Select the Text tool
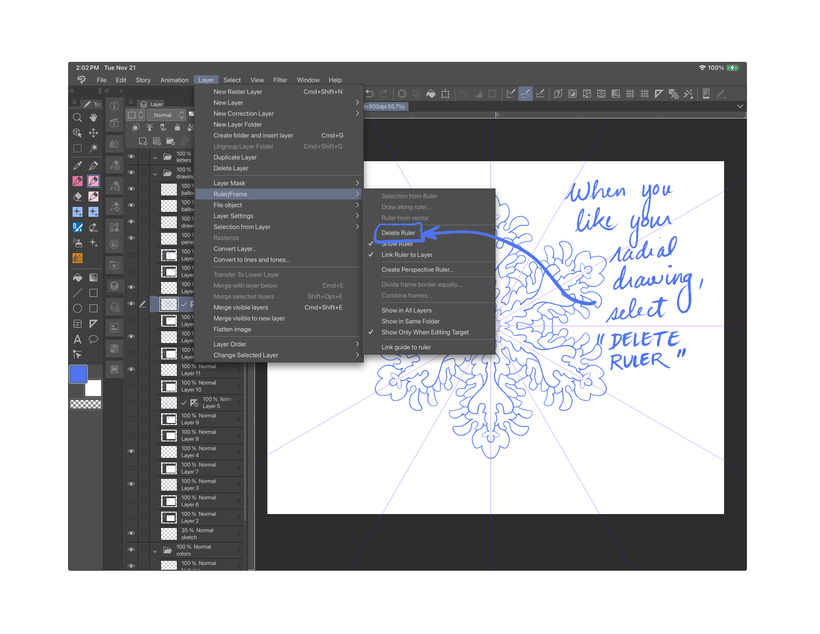 coord(77,339)
